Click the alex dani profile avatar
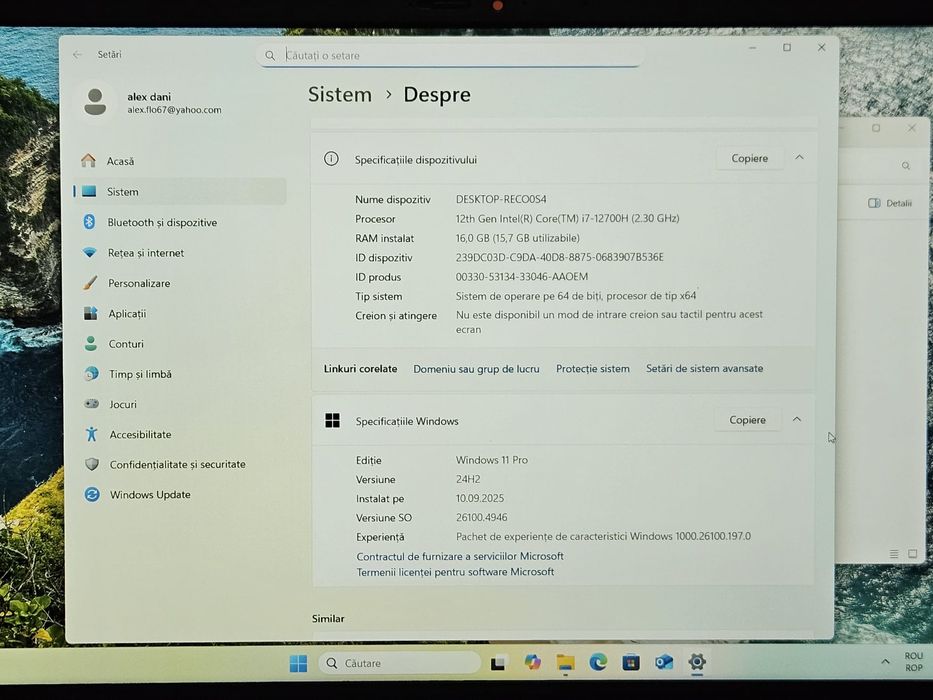933x700 pixels. [95, 102]
